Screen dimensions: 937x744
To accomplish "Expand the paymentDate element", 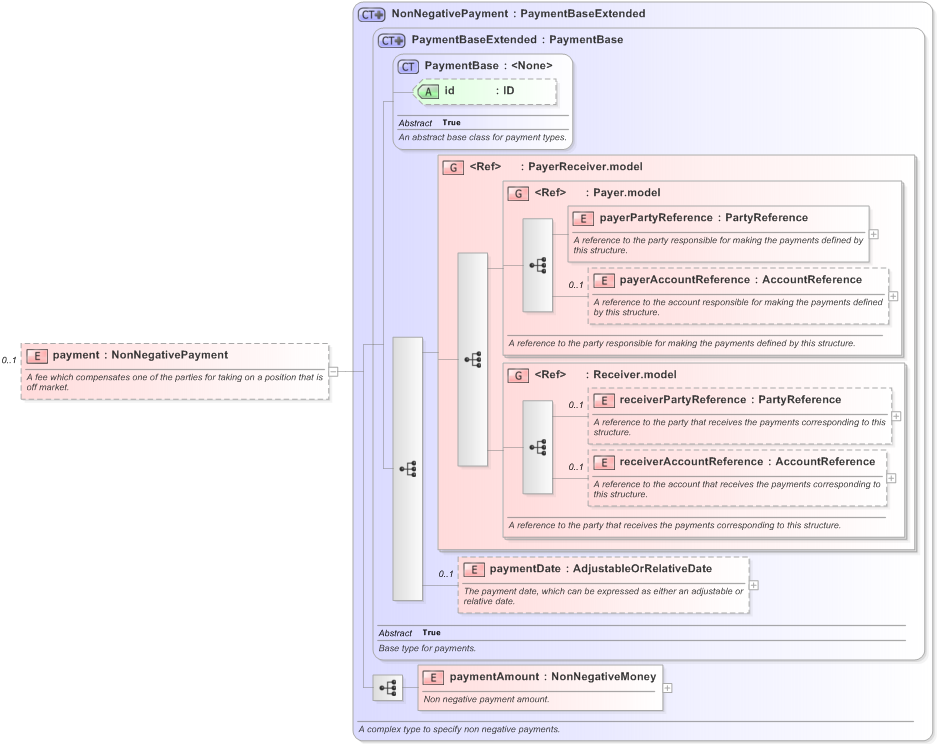I will pos(754,585).
